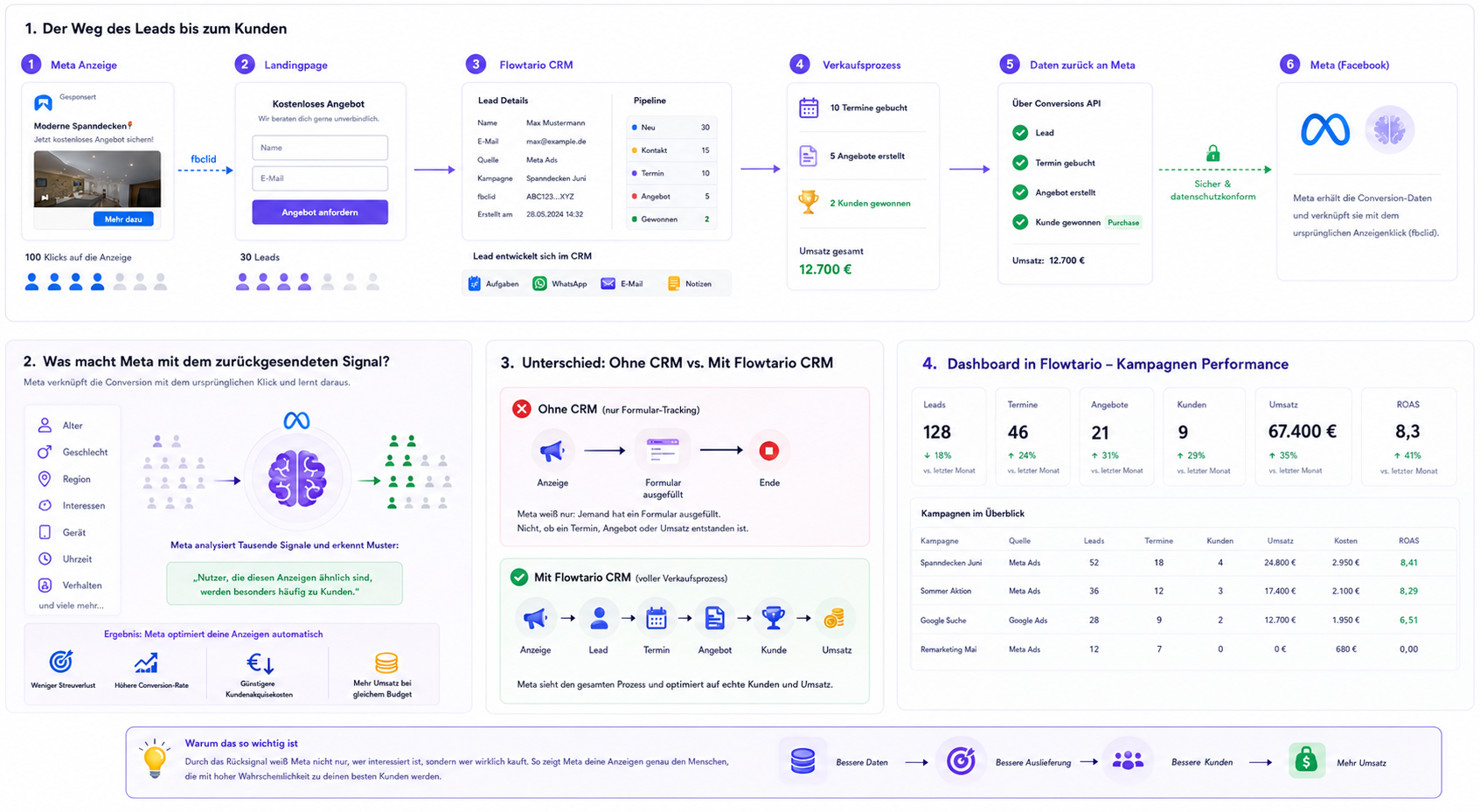
Task: Open the Spanndecken Juni campaign row
Action: 1185,563
